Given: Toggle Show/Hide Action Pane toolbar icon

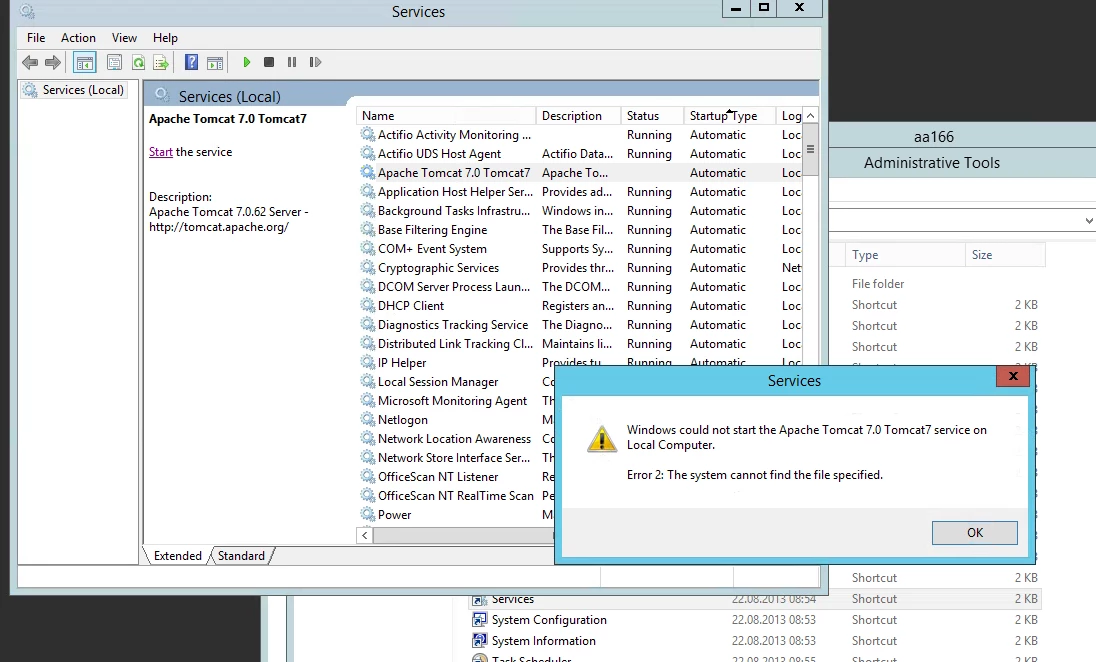Looking at the screenshot, I should [x=215, y=62].
